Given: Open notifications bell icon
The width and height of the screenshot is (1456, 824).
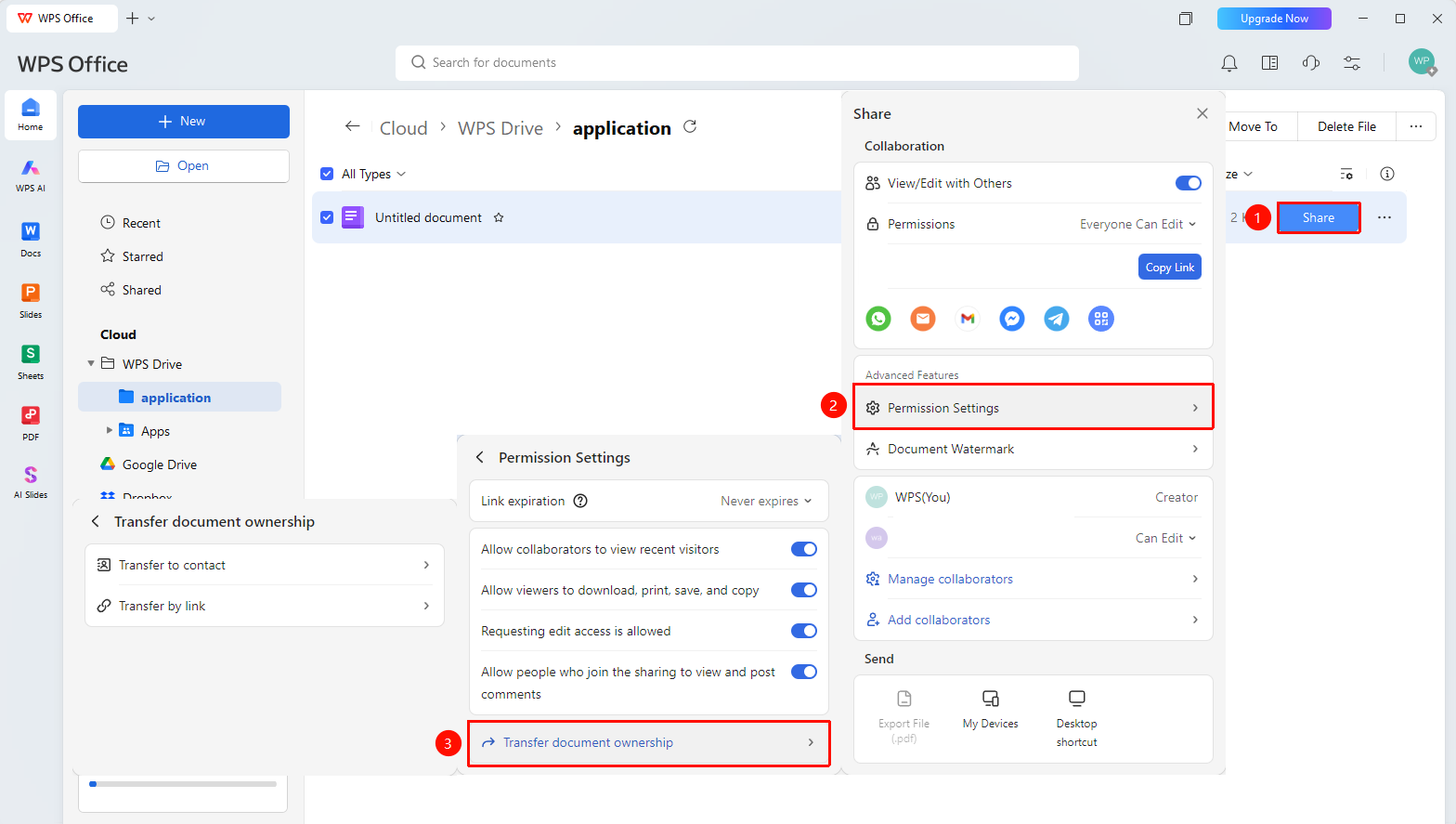Looking at the screenshot, I should click(1229, 63).
